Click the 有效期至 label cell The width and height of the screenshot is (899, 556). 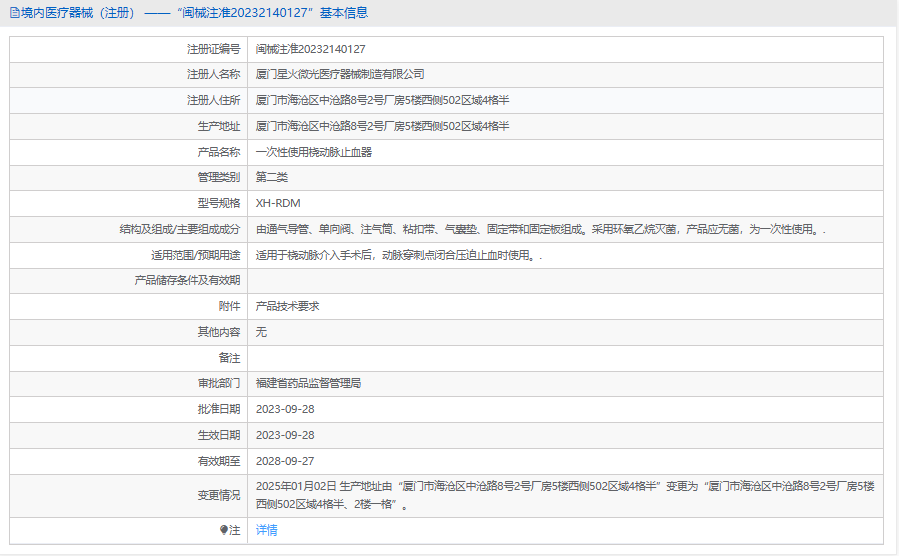(x=128, y=461)
